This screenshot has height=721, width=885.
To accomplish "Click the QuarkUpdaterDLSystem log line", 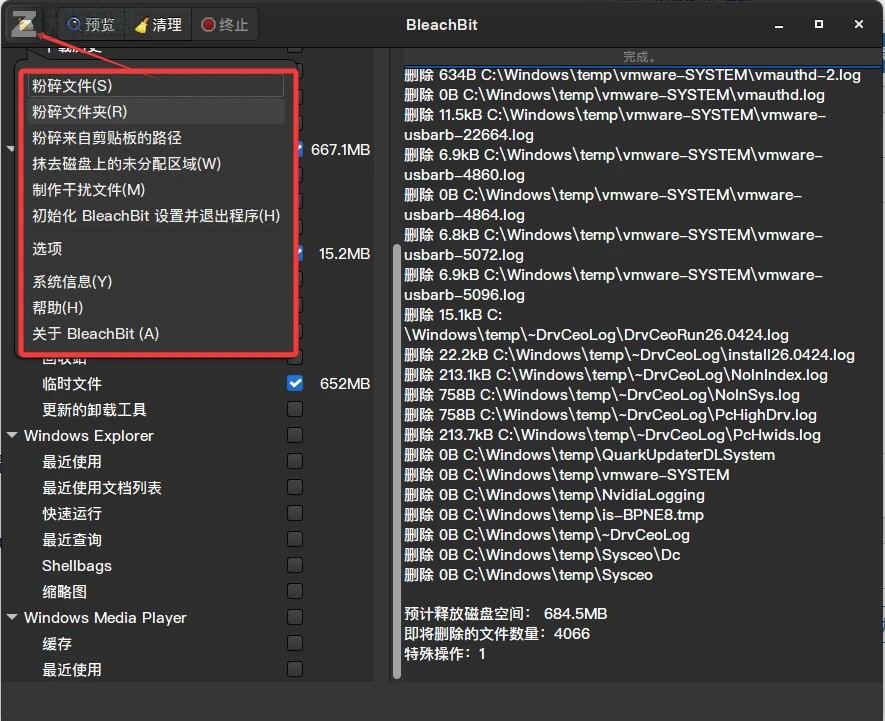I will pyautogui.click(x=589, y=455).
